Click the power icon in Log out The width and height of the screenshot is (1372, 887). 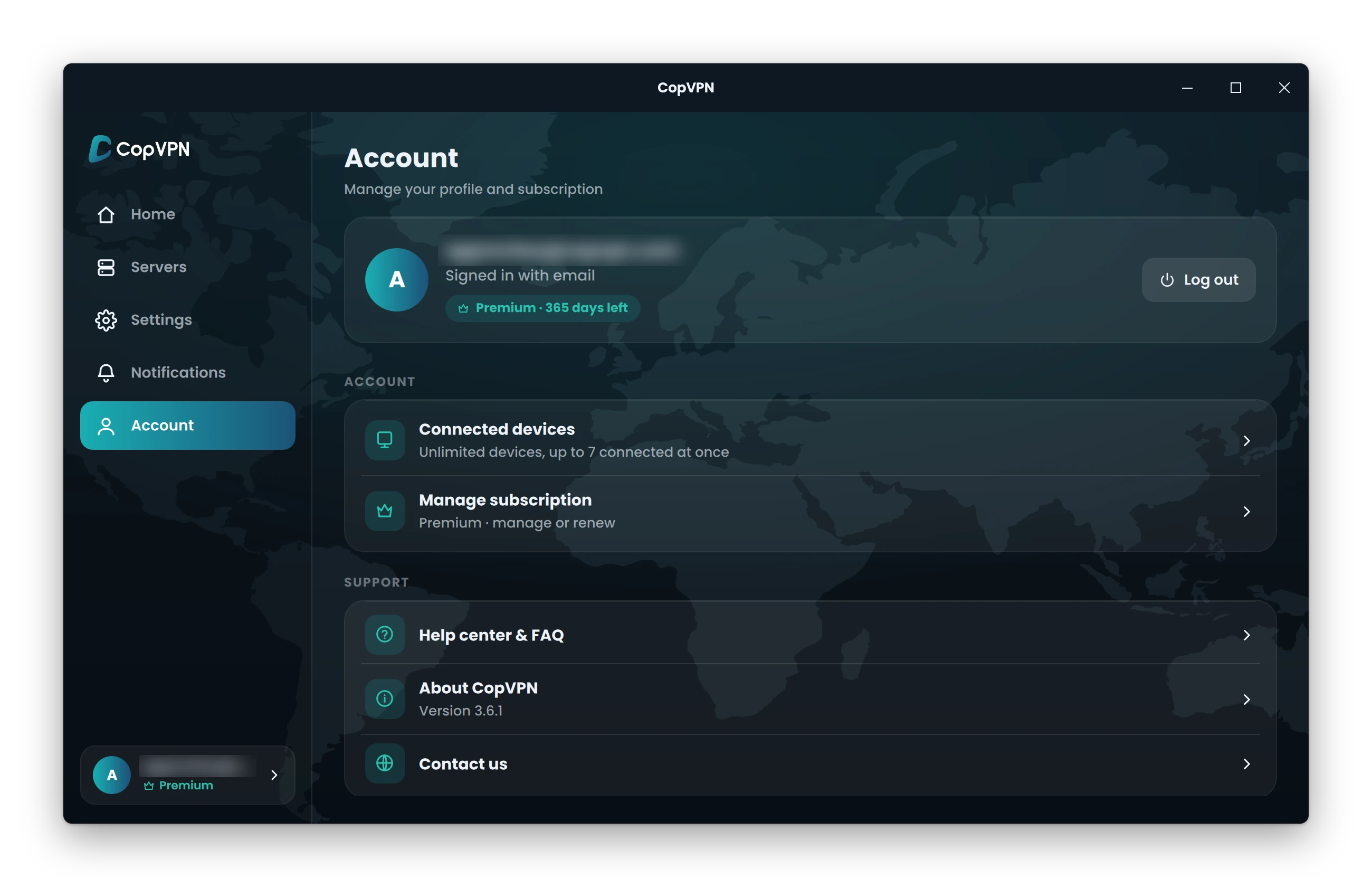tap(1167, 280)
